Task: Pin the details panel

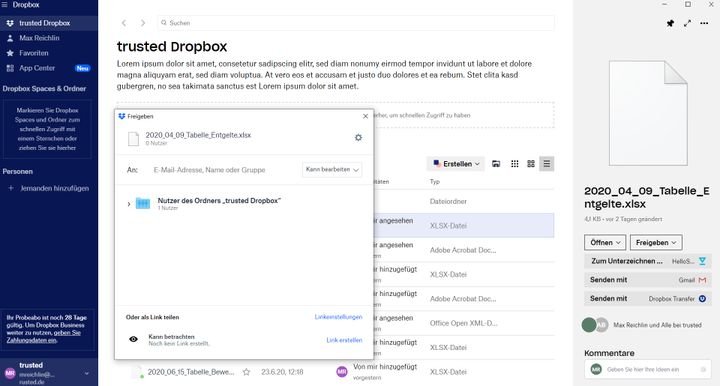Action: [x=670, y=23]
